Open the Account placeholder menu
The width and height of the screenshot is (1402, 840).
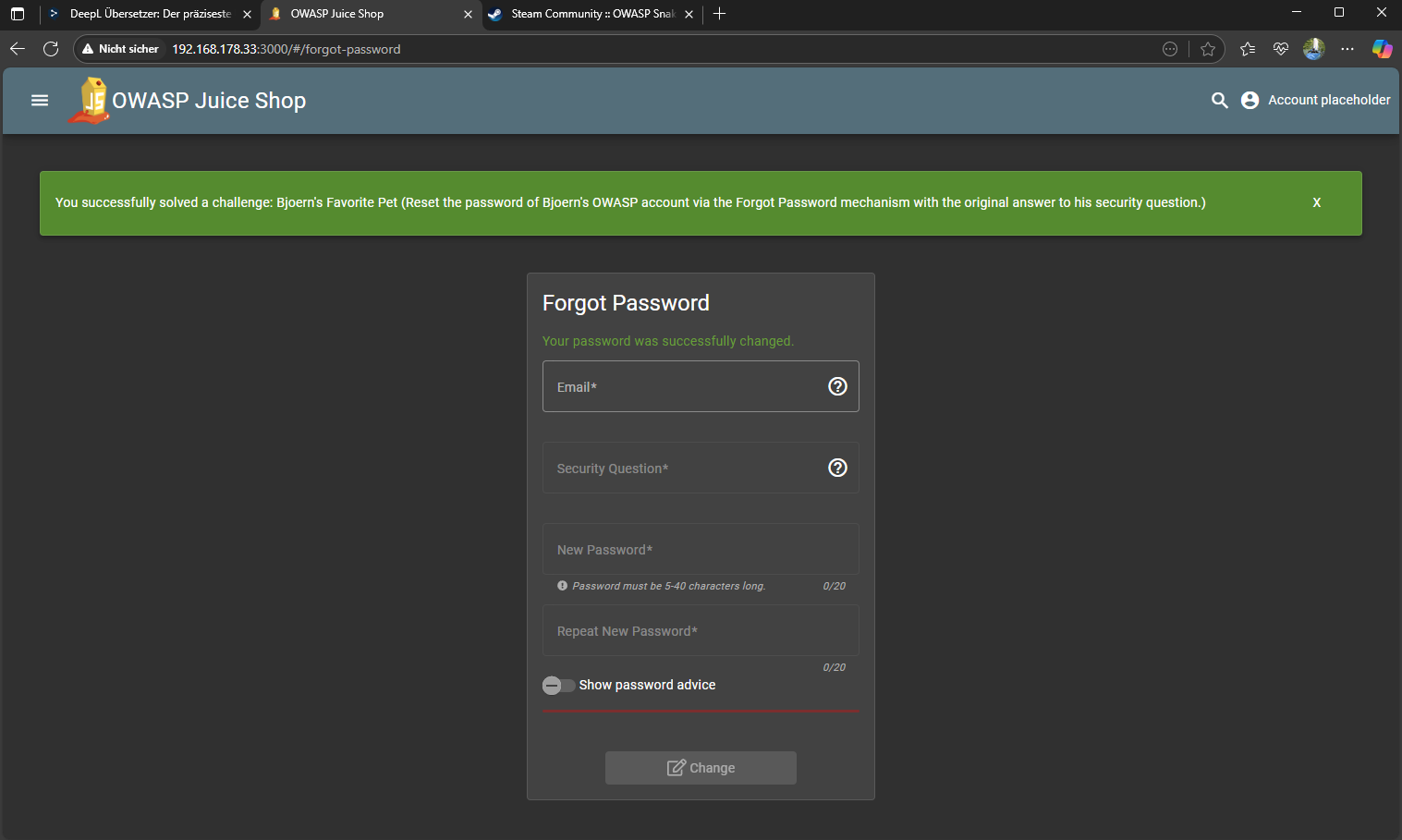(x=1315, y=100)
